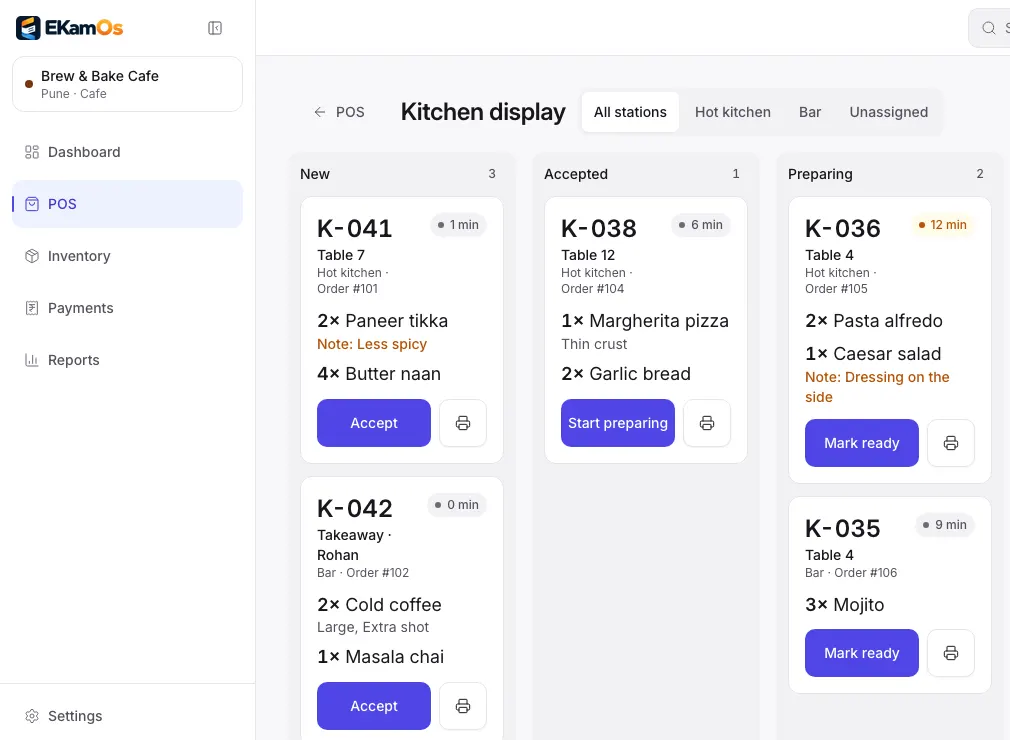Click '2× Cold coffee' item
The height and width of the screenshot is (740, 1010).
coord(379,605)
